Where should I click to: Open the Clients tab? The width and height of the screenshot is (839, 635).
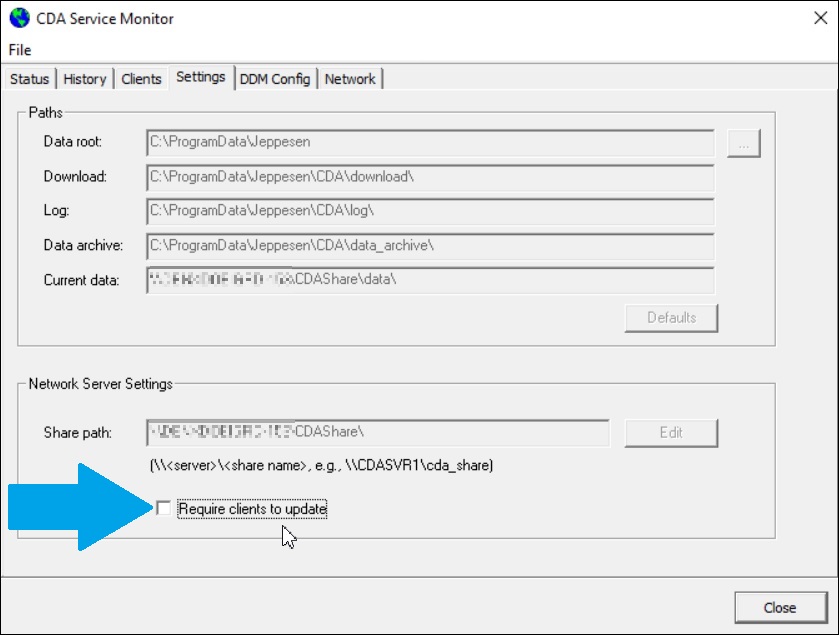141,79
